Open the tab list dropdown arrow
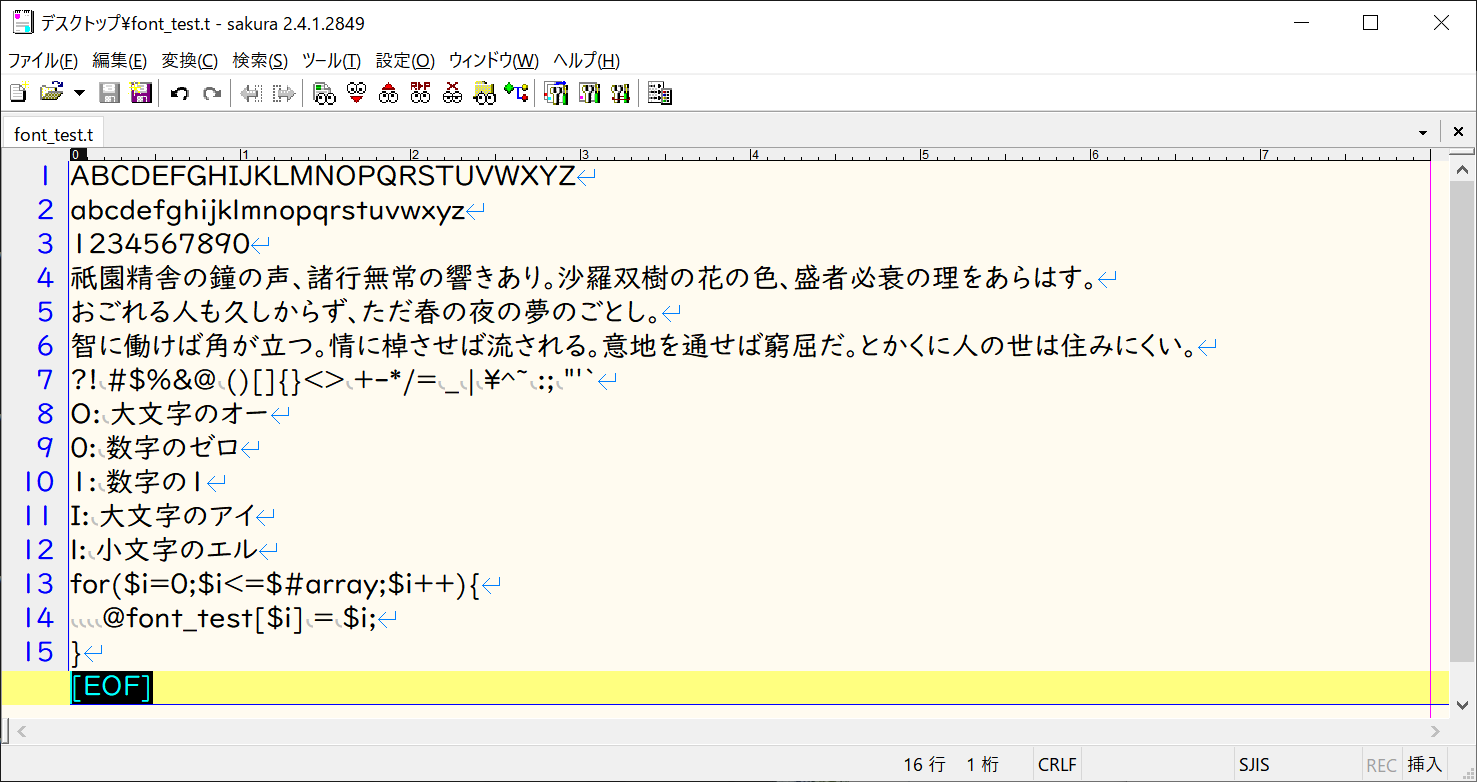The image size is (1477, 782). pos(1422,132)
